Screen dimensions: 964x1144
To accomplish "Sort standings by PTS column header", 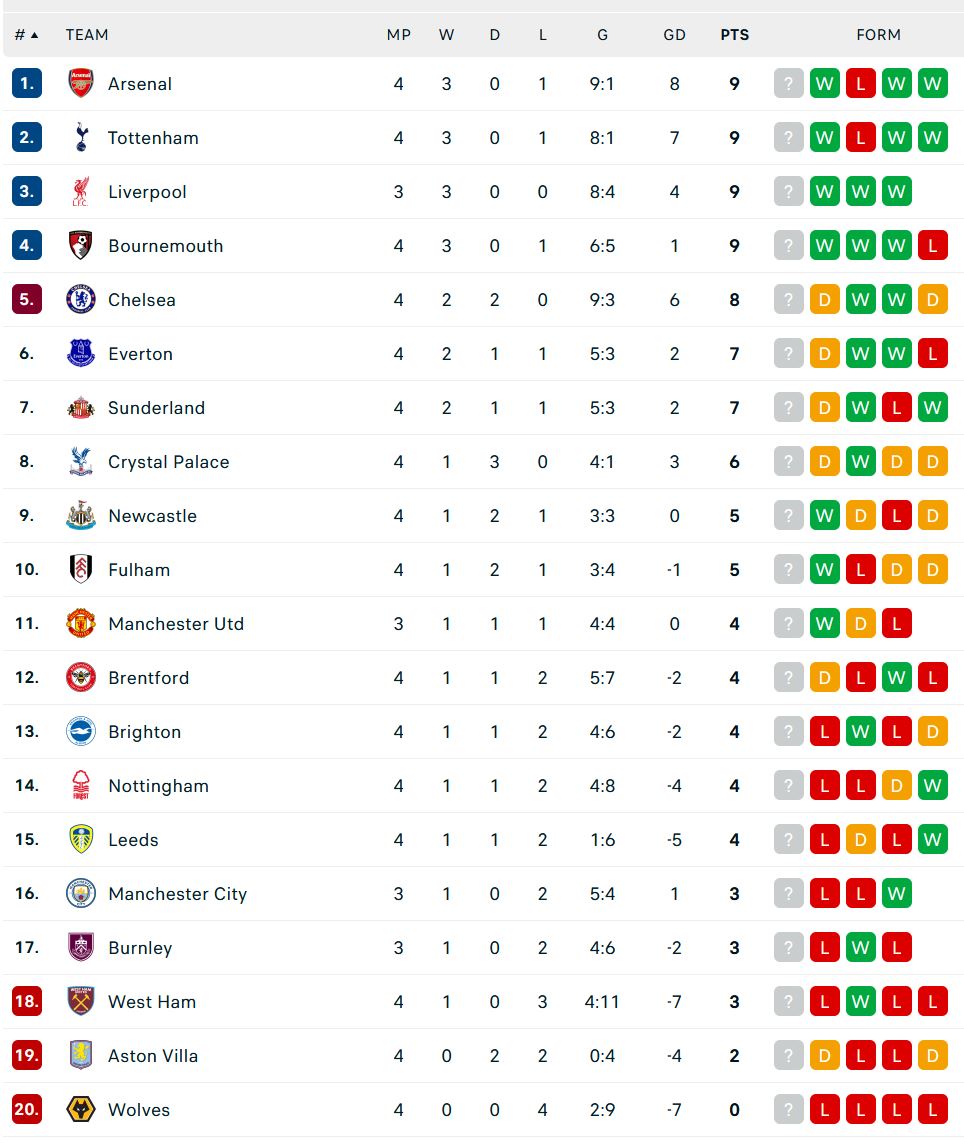I will click(x=734, y=35).
